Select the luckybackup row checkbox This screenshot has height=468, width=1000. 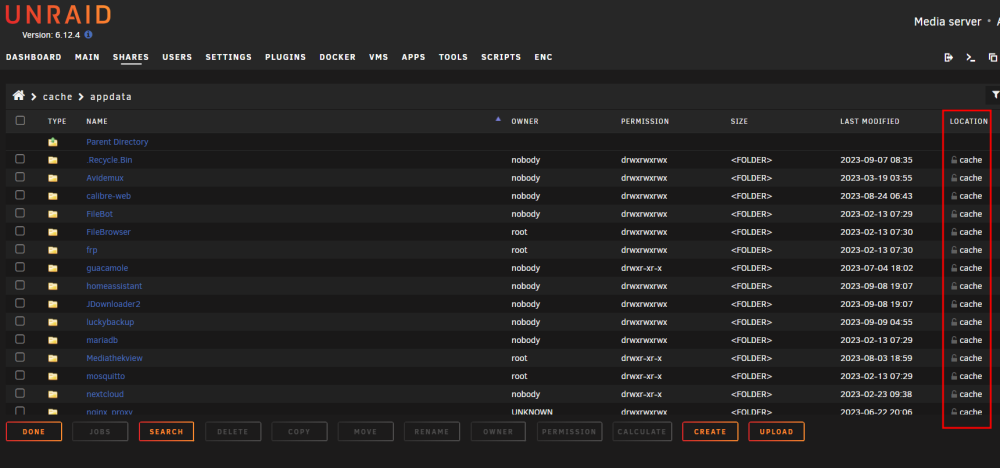20,321
